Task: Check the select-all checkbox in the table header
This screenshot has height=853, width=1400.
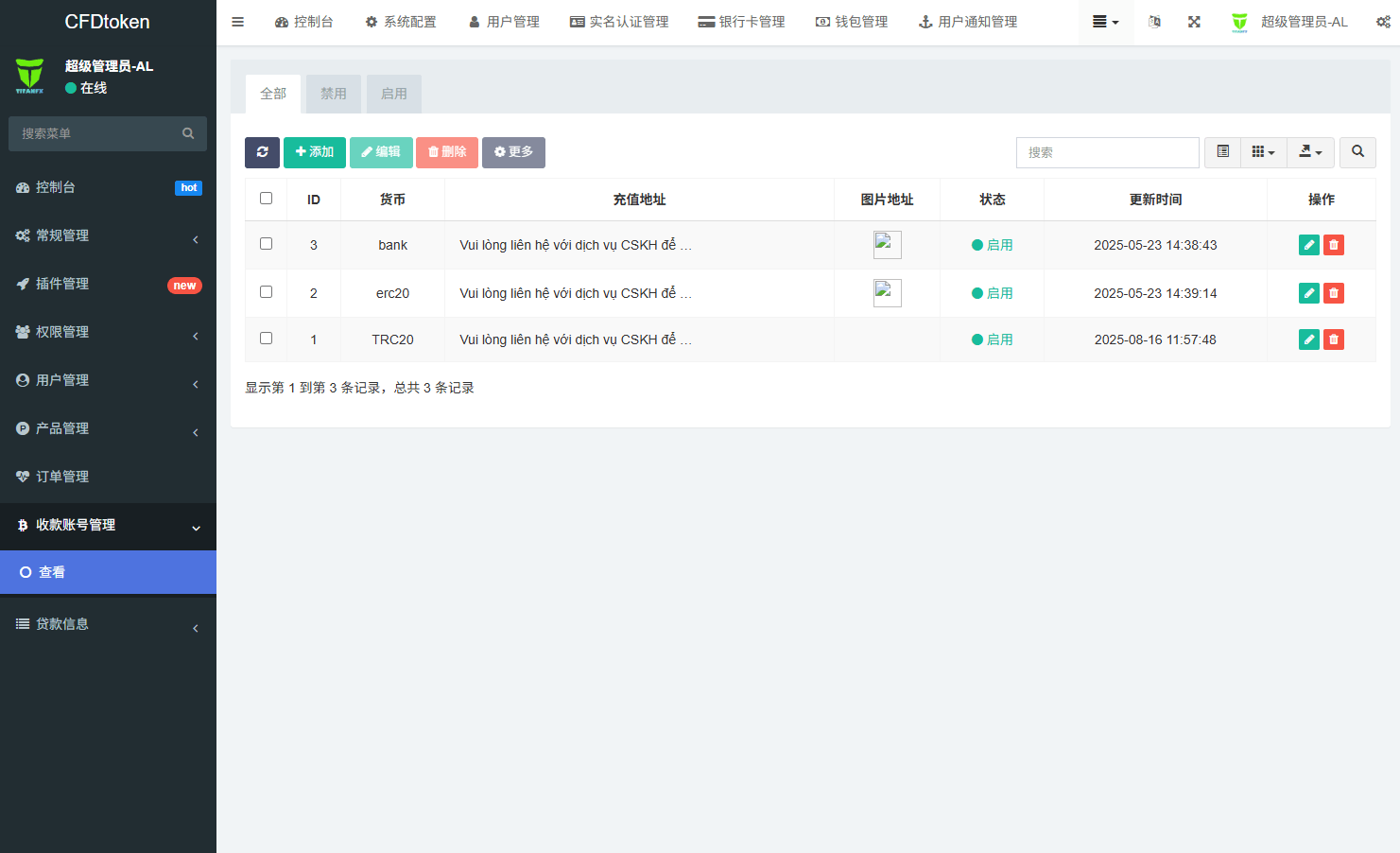Action: (x=266, y=199)
